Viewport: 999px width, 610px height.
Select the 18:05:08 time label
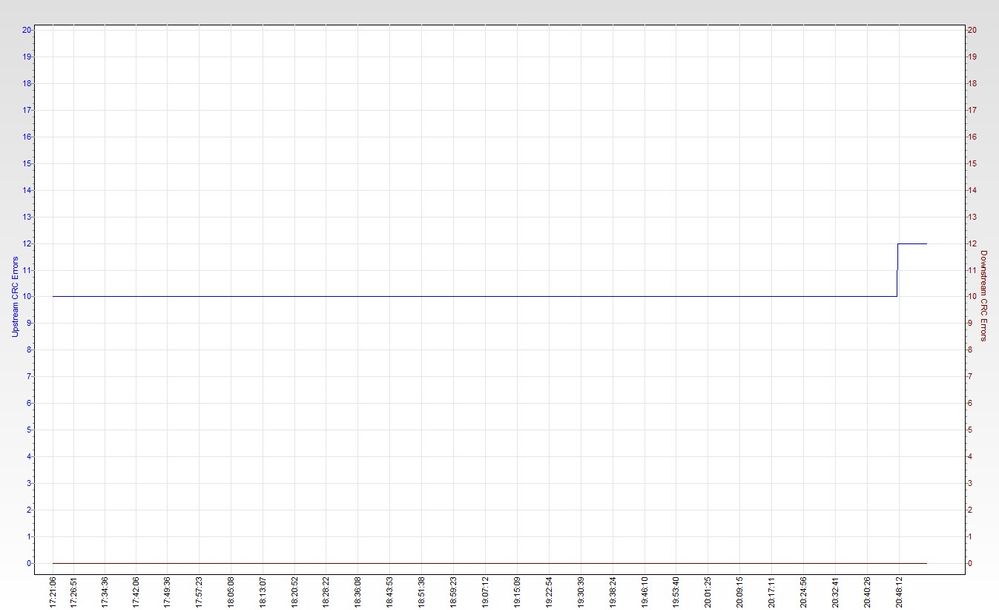tap(231, 593)
